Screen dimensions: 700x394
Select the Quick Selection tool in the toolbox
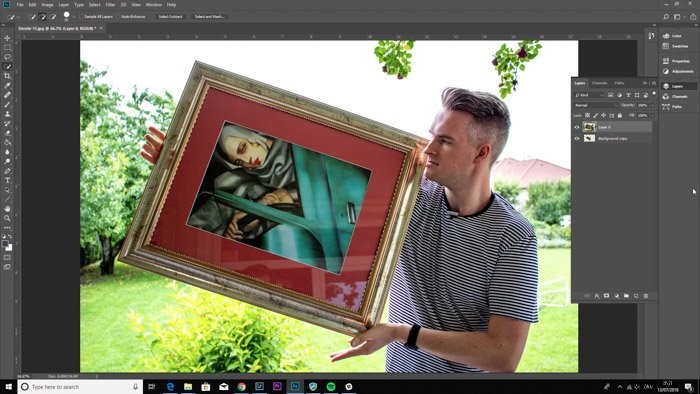click(7, 66)
